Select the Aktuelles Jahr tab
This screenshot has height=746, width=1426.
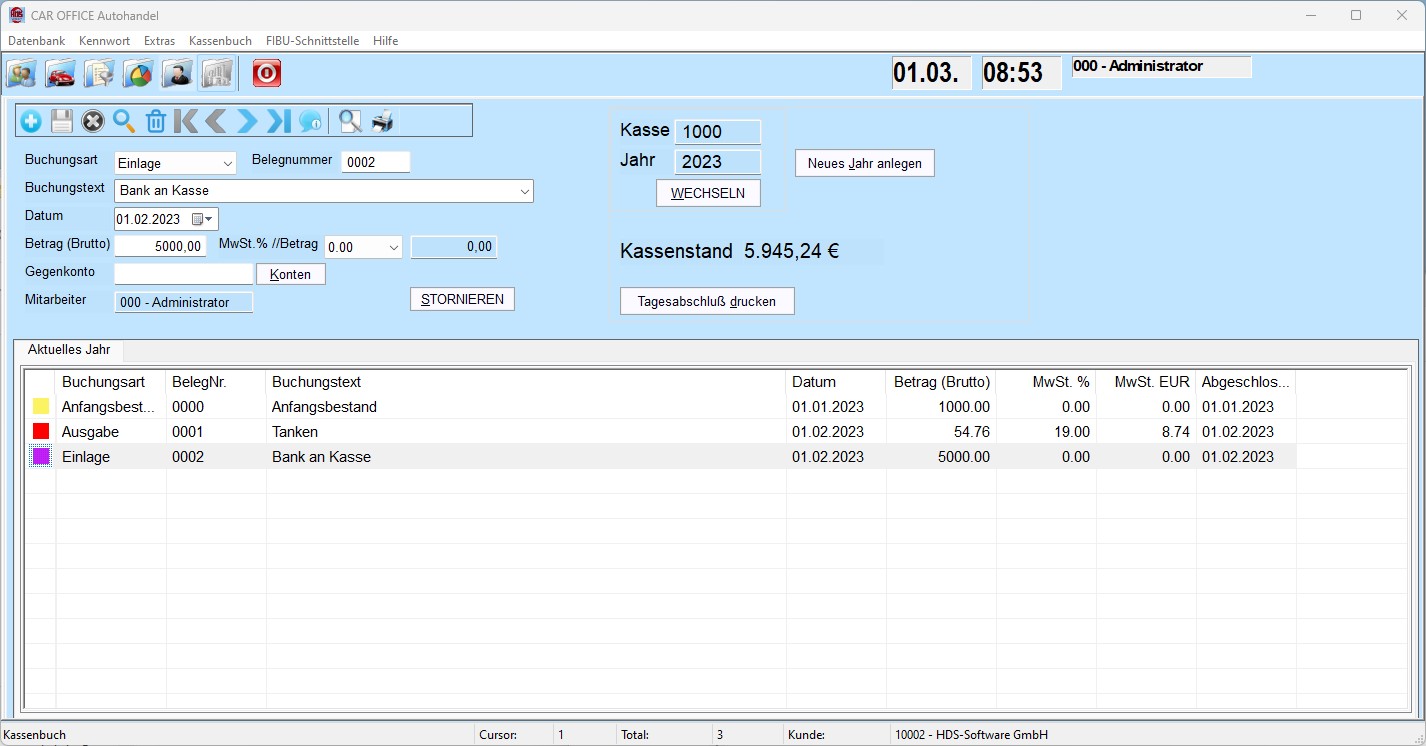[69, 350]
